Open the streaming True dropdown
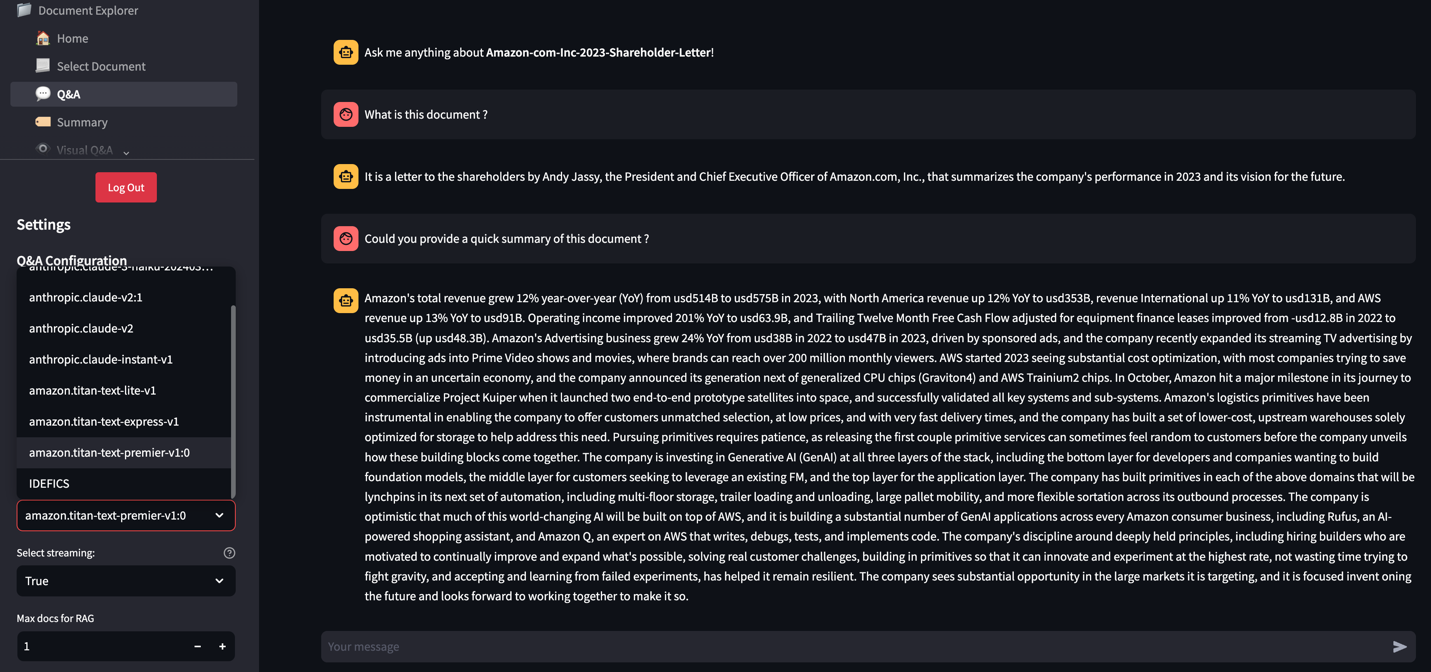Screen dimensions: 1431x672 coord(126,581)
